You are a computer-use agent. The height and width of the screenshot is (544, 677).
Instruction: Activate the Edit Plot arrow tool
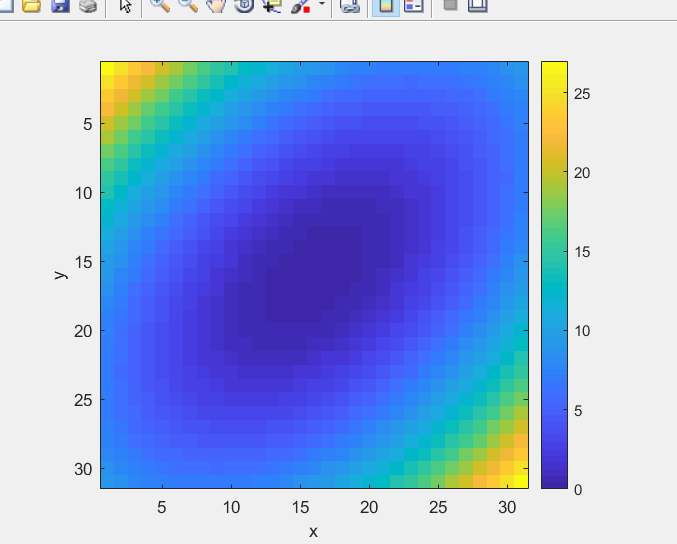125,5
